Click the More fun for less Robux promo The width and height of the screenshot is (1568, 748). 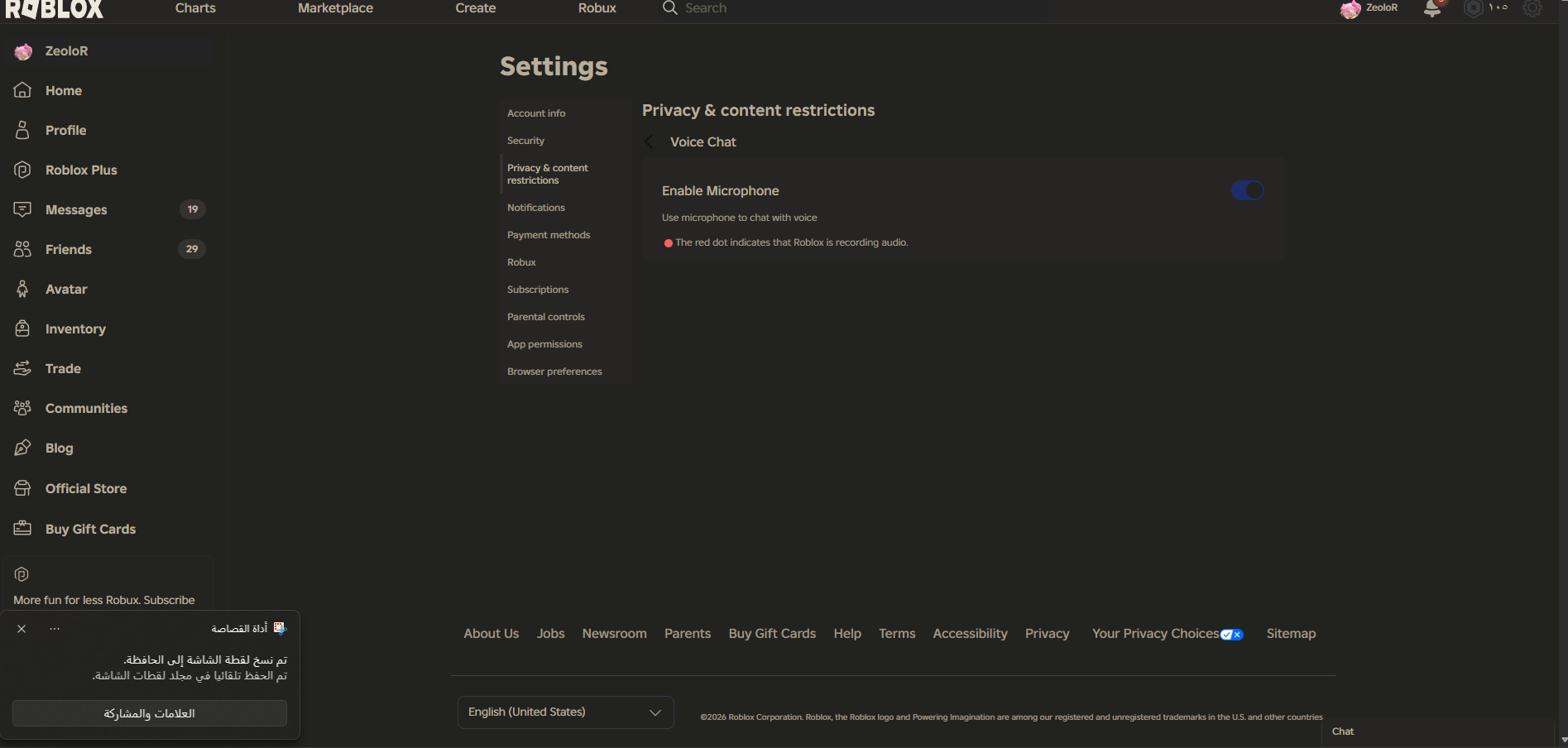(104, 600)
